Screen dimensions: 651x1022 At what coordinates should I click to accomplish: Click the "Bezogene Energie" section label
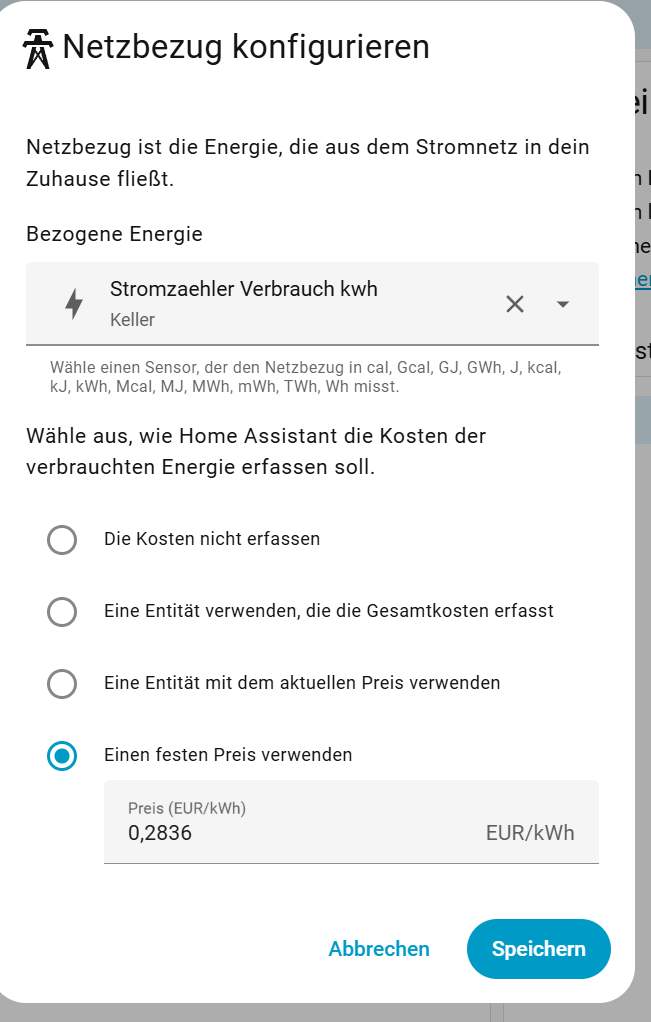[x=115, y=234]
